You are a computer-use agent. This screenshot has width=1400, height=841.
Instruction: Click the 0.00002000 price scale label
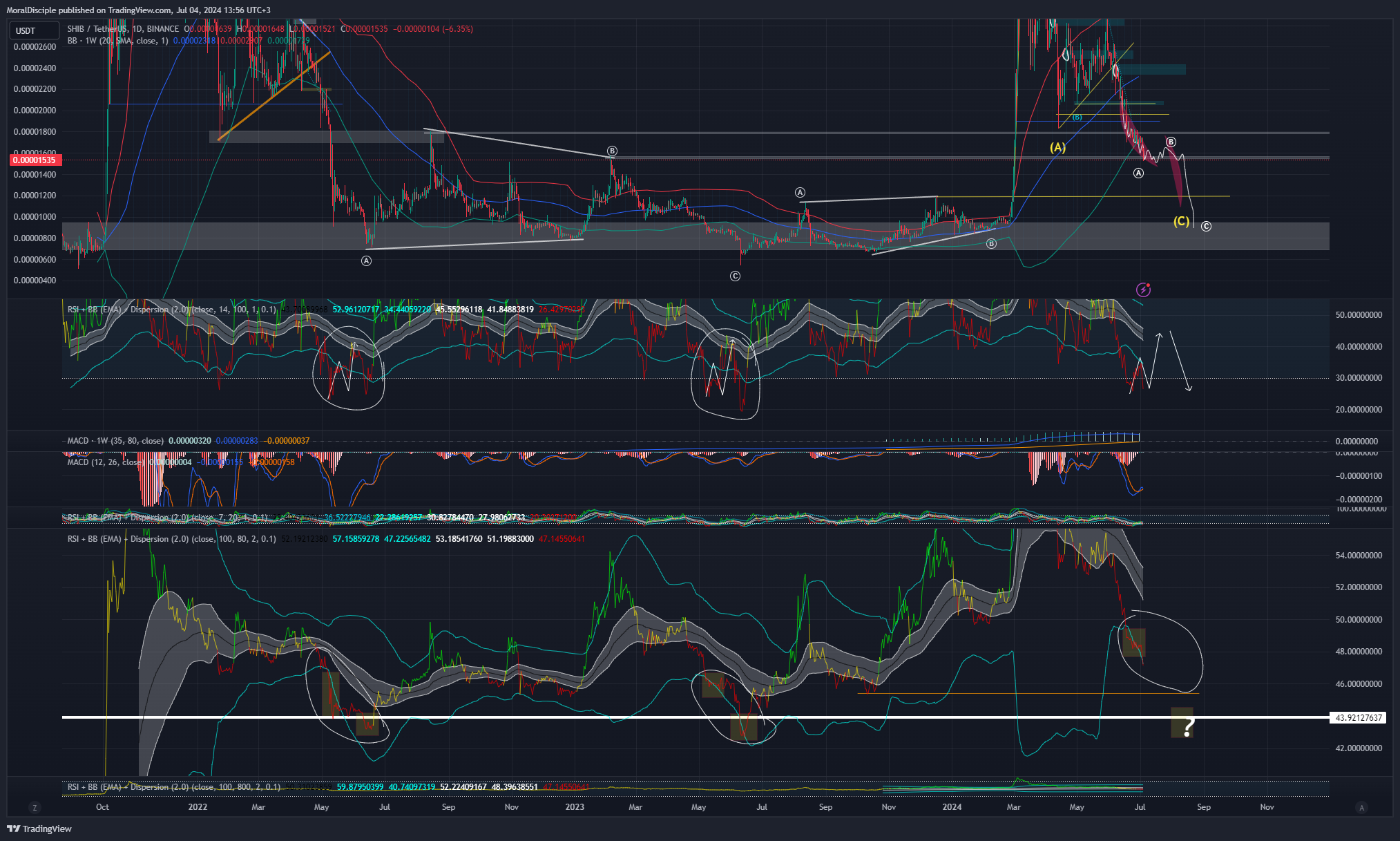pos(35,111)
